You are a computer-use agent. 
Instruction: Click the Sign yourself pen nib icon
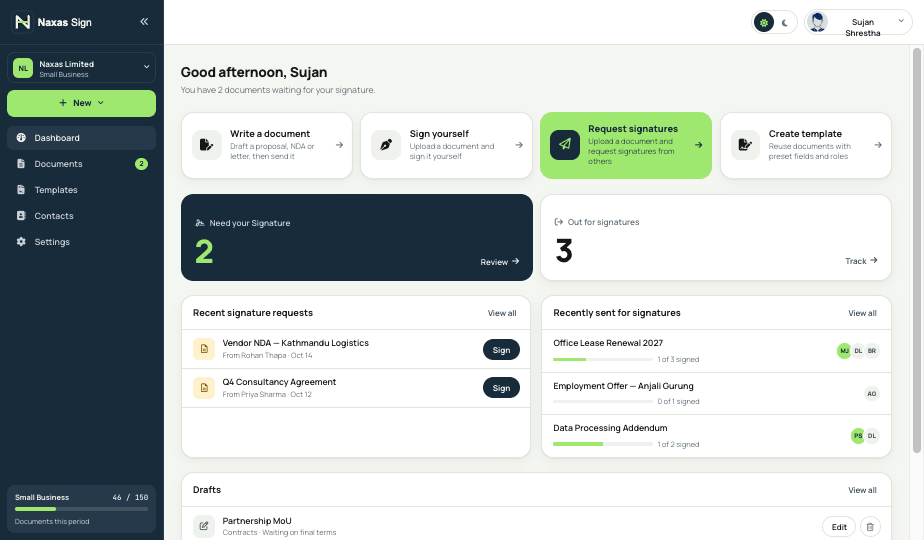click(386, 145)
